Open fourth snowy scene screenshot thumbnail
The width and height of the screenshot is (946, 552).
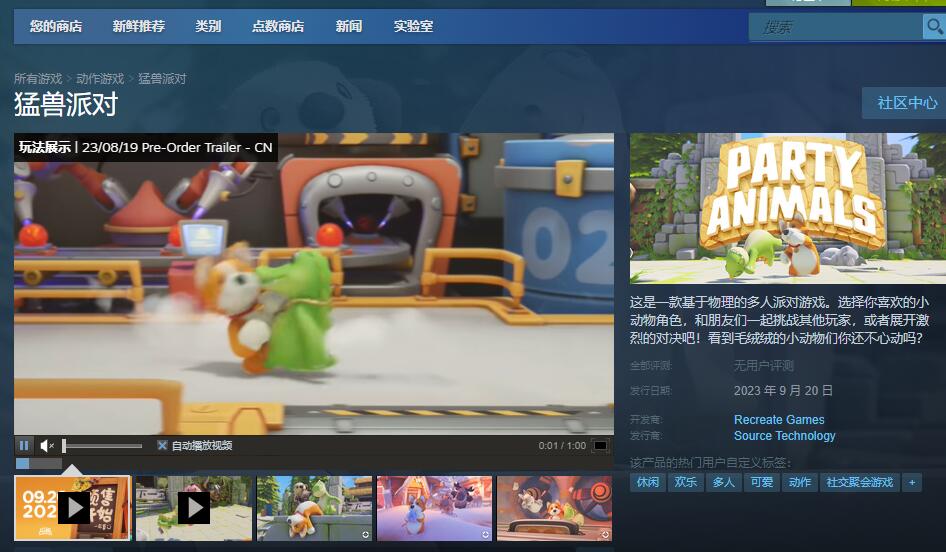click(x=434, y=507)
